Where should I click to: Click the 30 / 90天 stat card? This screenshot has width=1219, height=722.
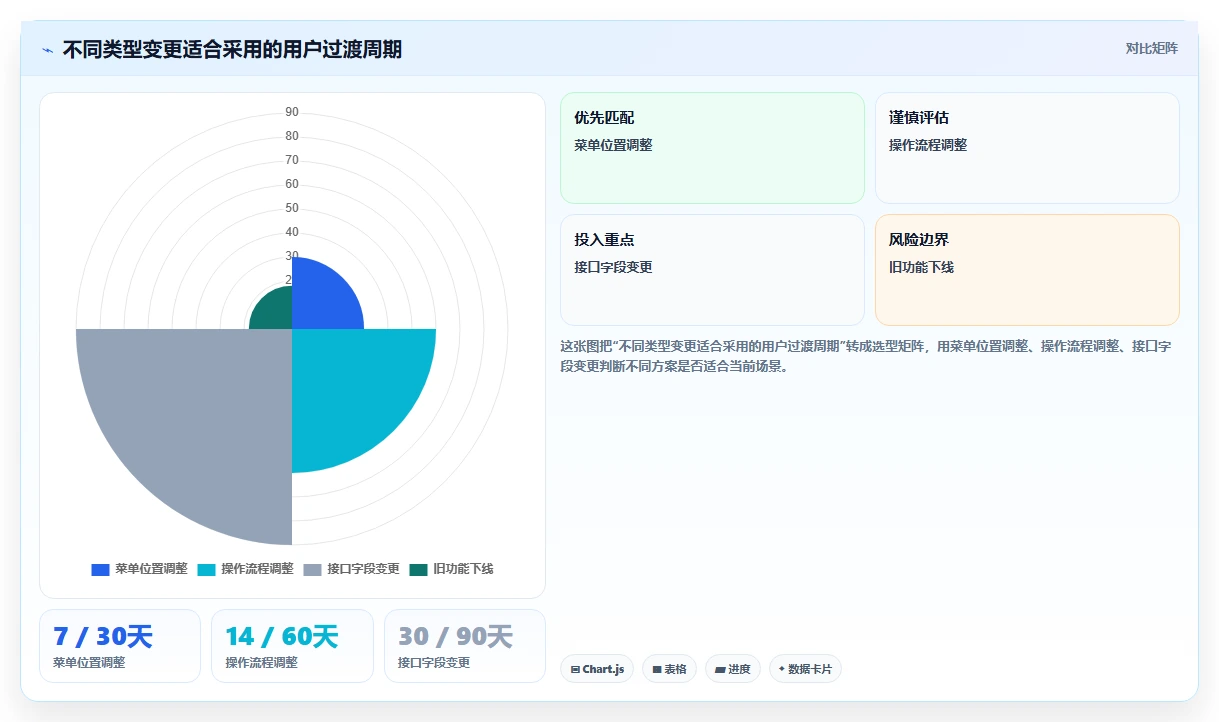pos(465,646)
